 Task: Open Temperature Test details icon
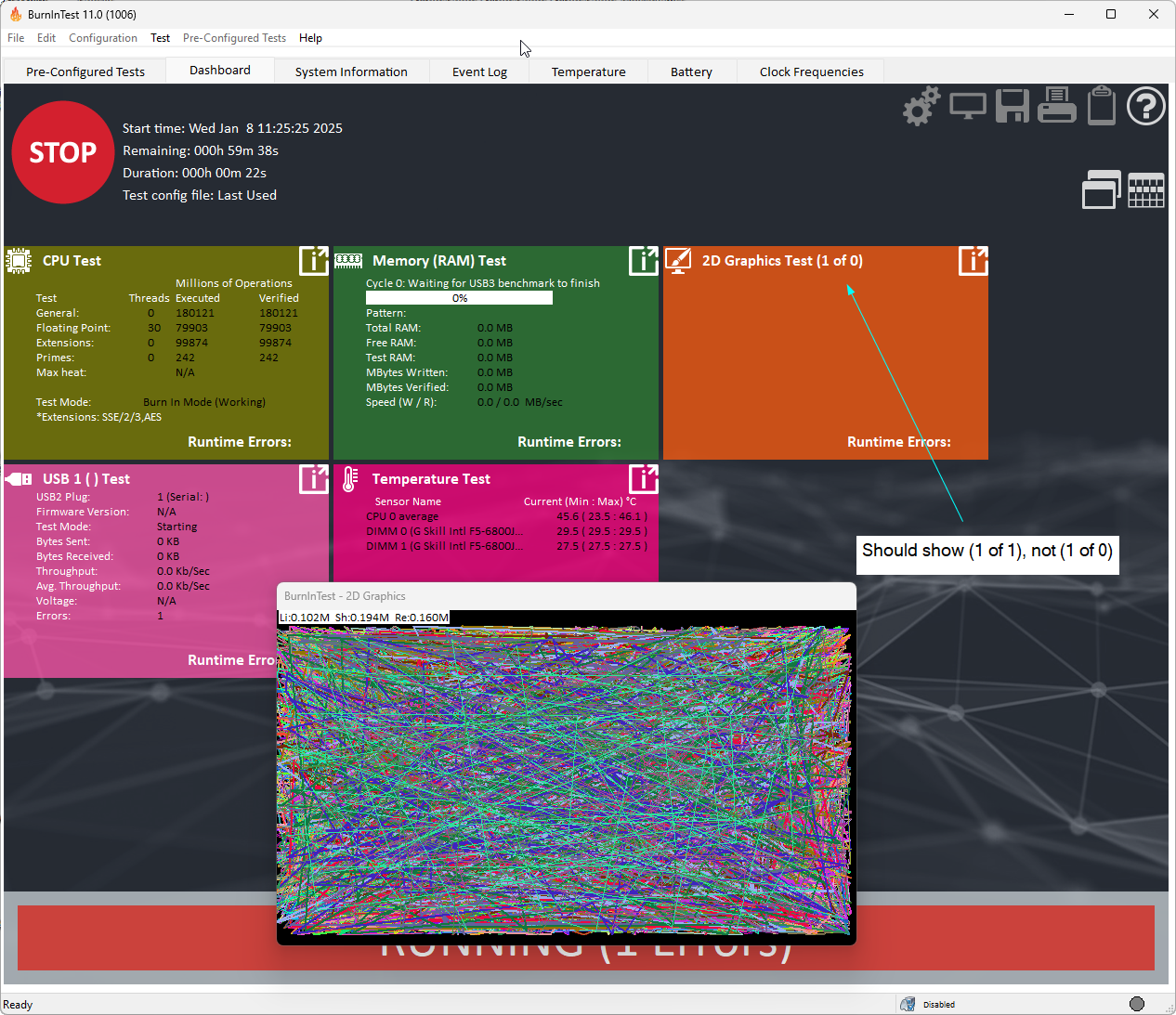[644, 479]
